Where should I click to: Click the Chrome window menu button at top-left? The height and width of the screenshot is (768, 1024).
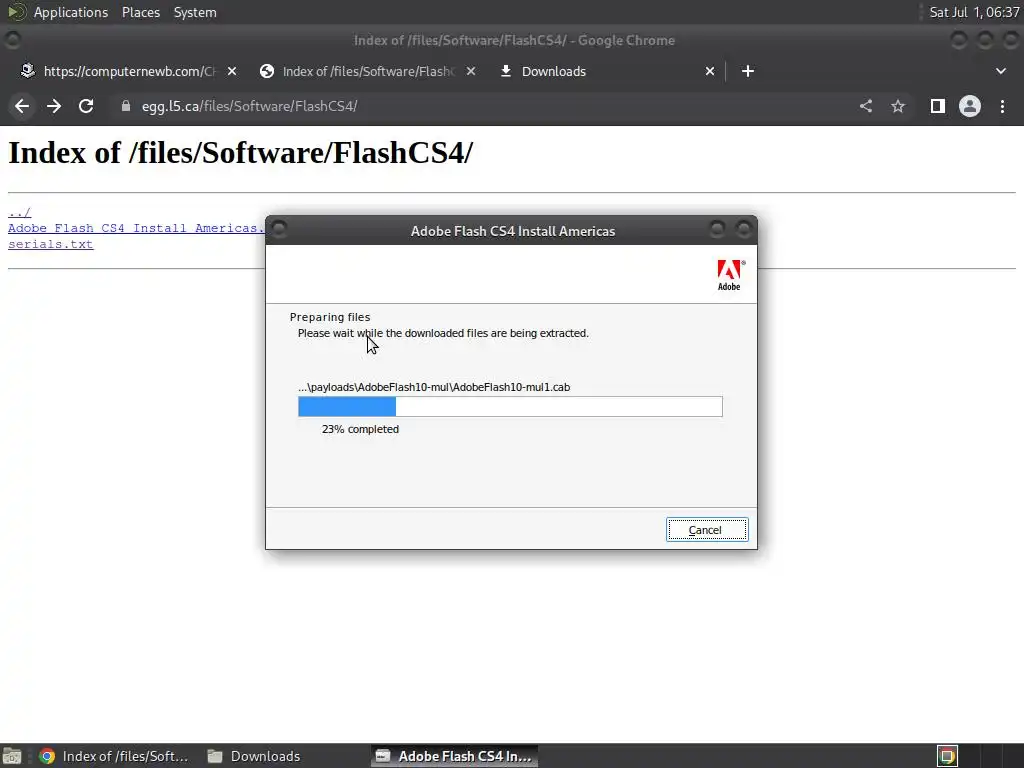click(12, 40)
